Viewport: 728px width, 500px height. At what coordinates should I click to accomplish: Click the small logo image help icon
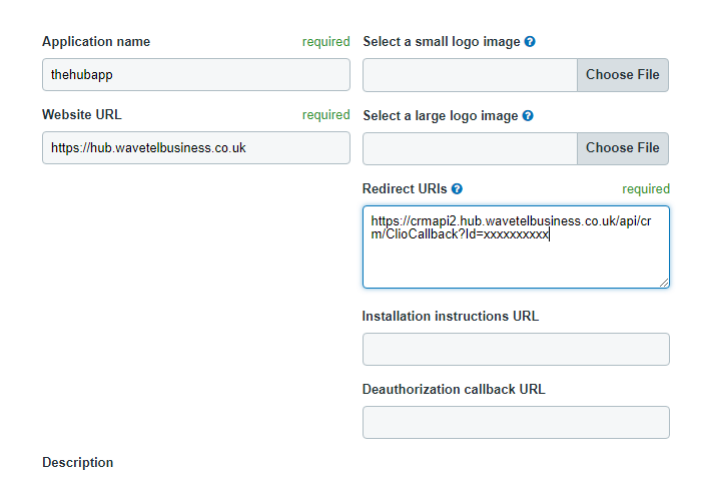(530, 42)
